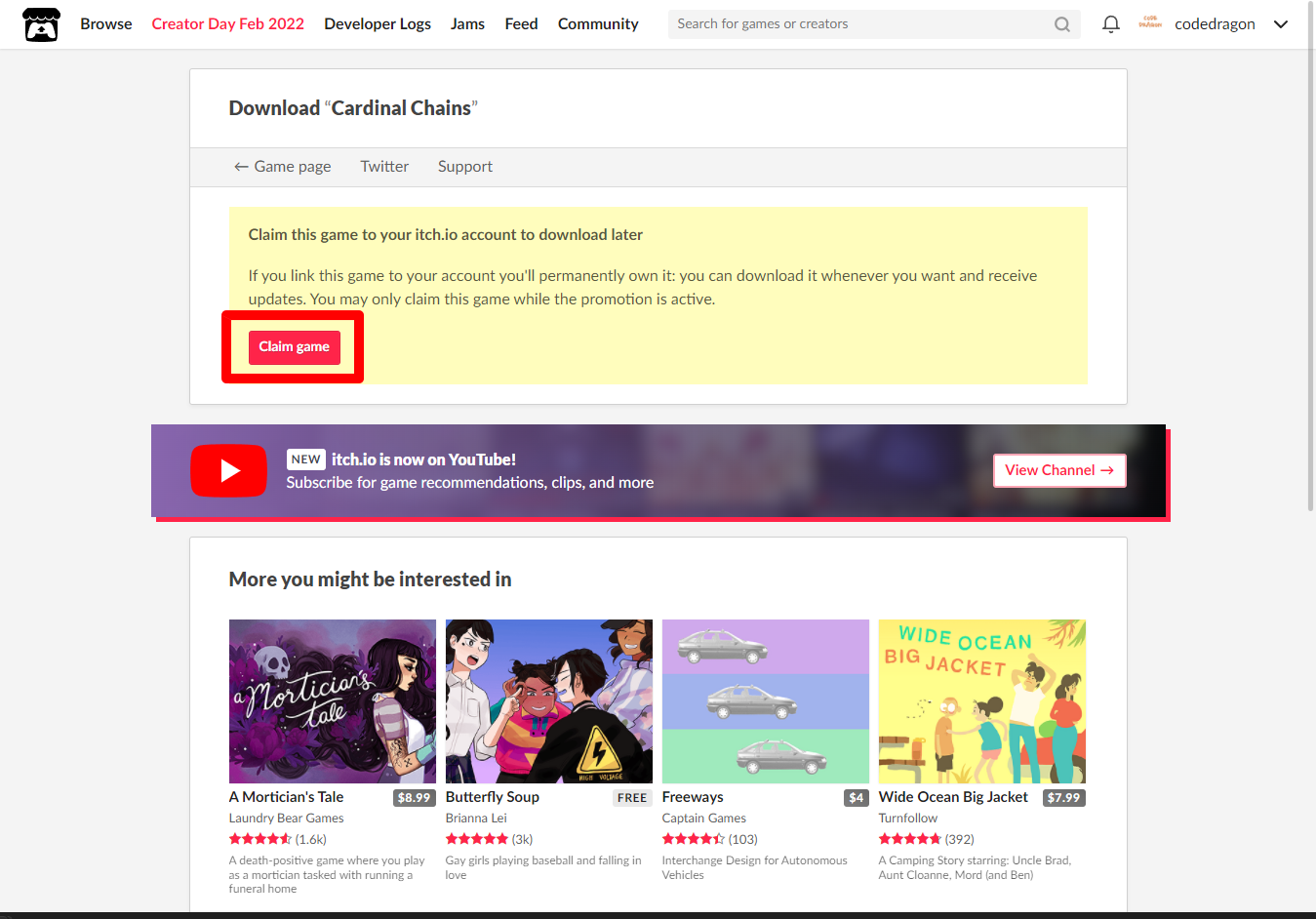This screenshot has width=1316, height=919.
Task: Open Captain Games creator page
Action: [x=703, y=819]
